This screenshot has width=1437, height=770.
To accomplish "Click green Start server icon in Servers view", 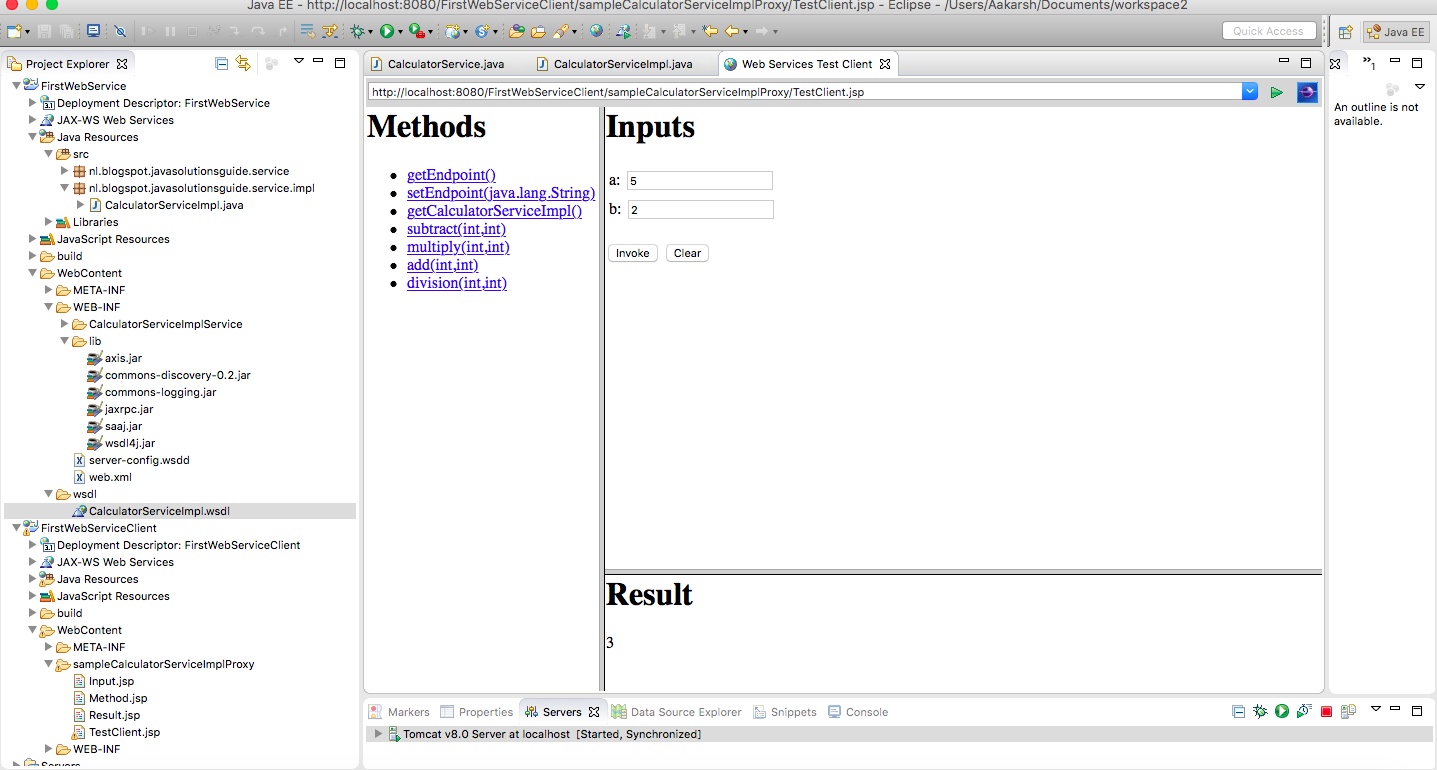I will click(1282, 711).
